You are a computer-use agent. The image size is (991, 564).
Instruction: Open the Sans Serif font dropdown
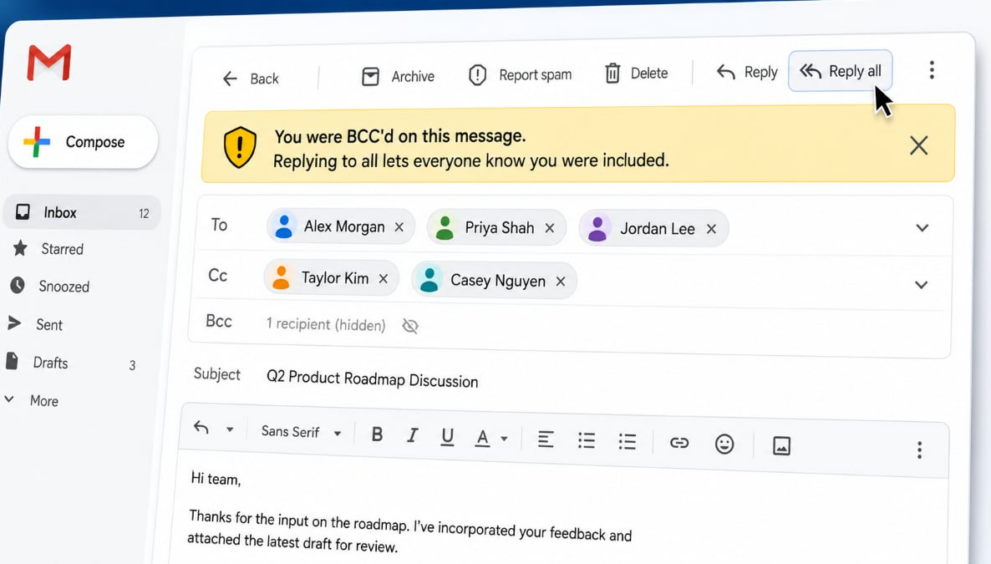click(301, 432)
